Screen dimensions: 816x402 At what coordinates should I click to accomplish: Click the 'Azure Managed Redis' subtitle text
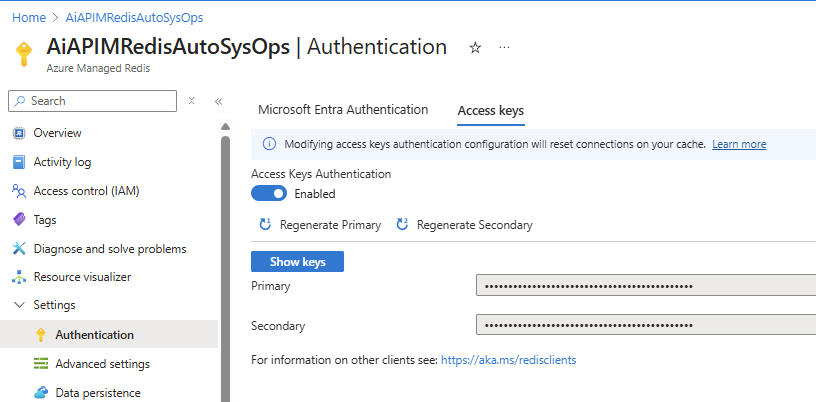[x=98, y=68]
